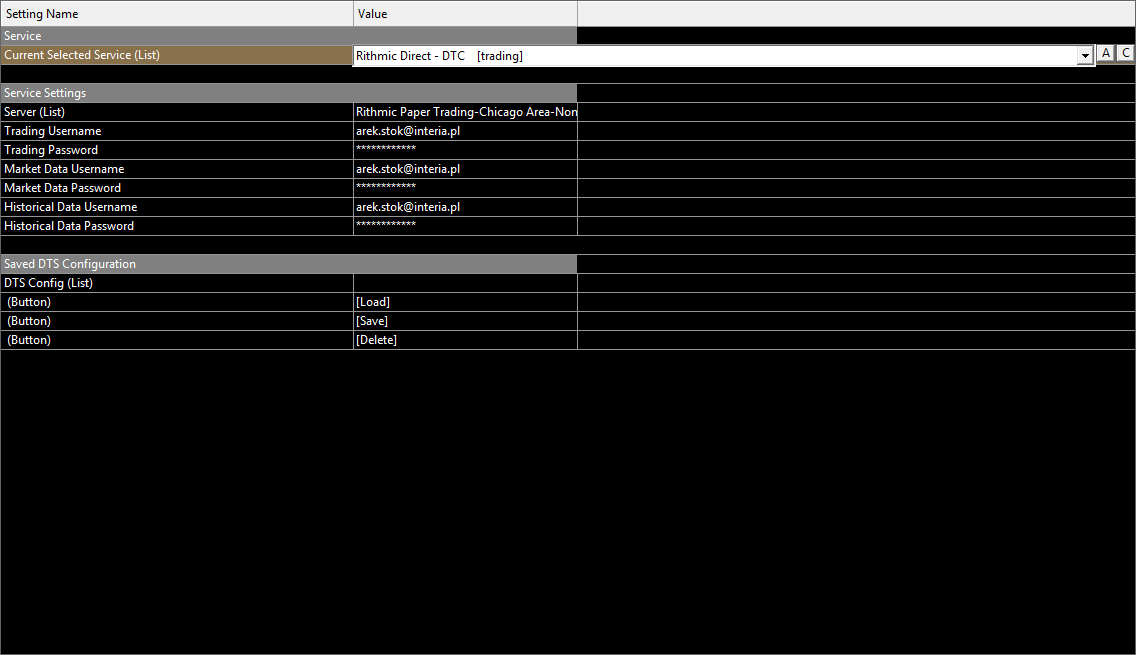Select the Current Selected Service (List) row label
The width and height of the screenshot is (1136, 655).
[x=177, y=55]
